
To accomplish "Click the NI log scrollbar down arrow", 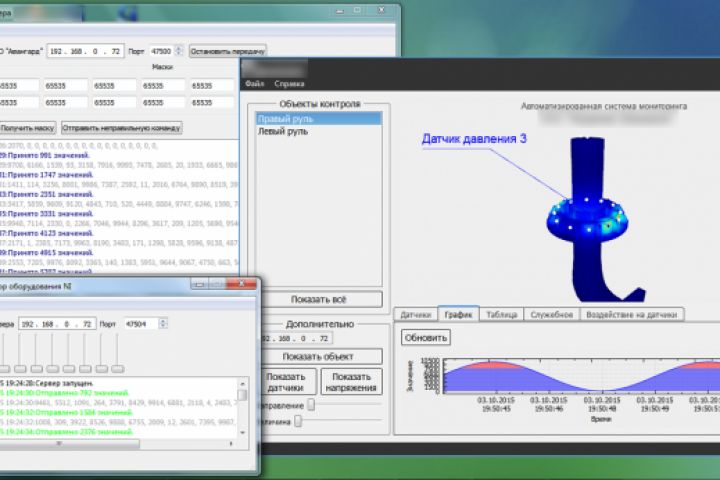I will pos(242,432).
